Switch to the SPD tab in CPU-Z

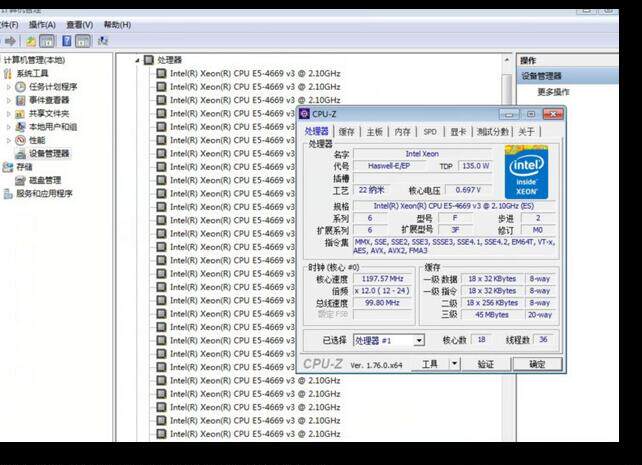click(430, 132)
